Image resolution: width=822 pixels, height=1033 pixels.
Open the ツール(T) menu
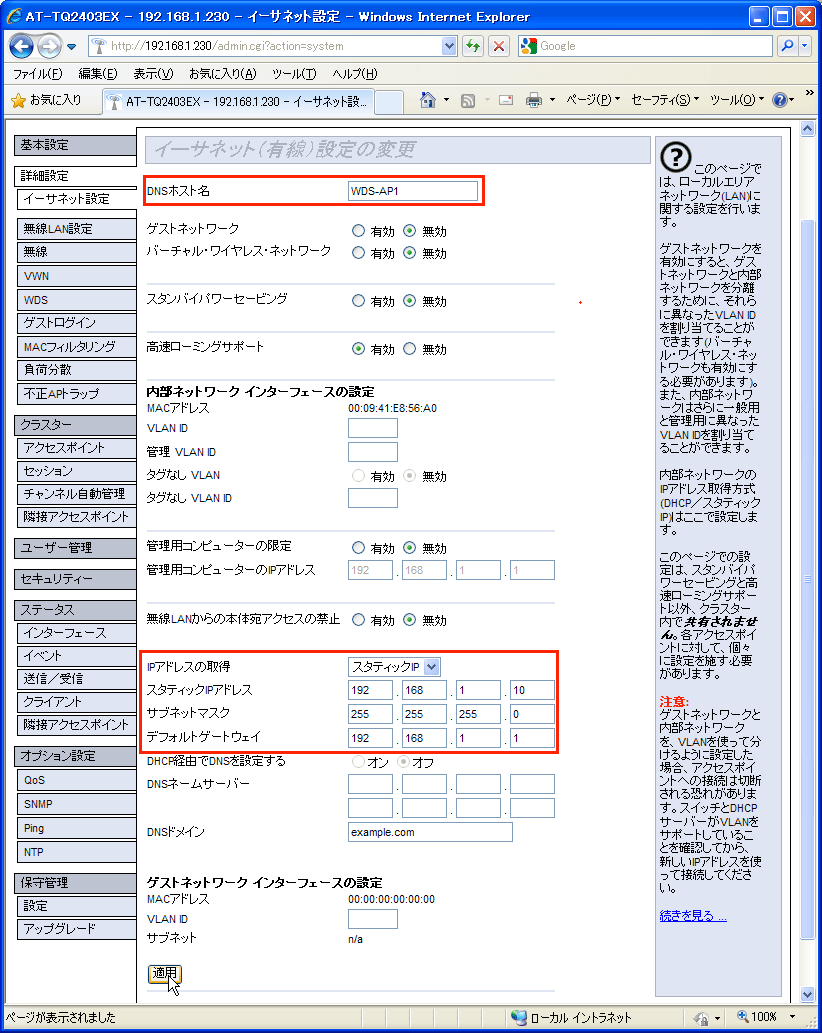click(x=294, y=74)
